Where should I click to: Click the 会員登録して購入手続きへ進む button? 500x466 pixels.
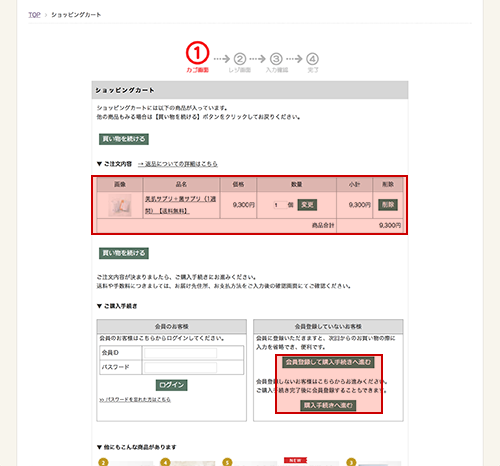pos(328,362)
